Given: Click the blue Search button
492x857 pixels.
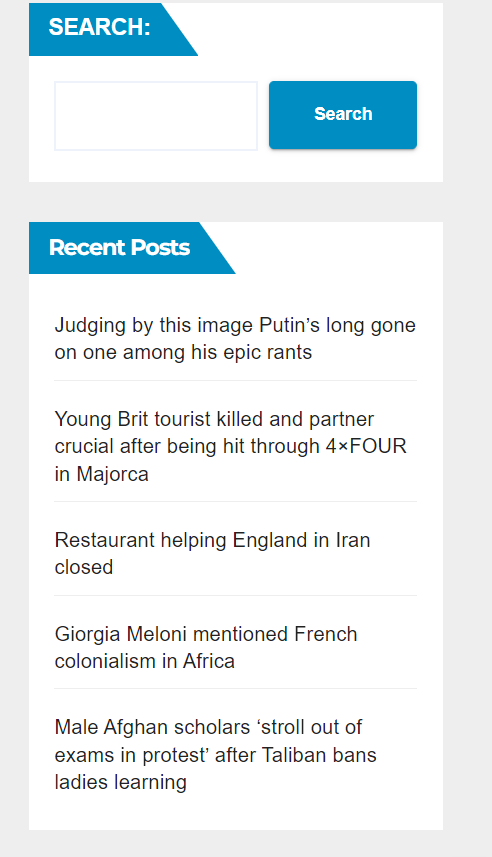Looking at the screenshot, I should (x=343, y=115).
